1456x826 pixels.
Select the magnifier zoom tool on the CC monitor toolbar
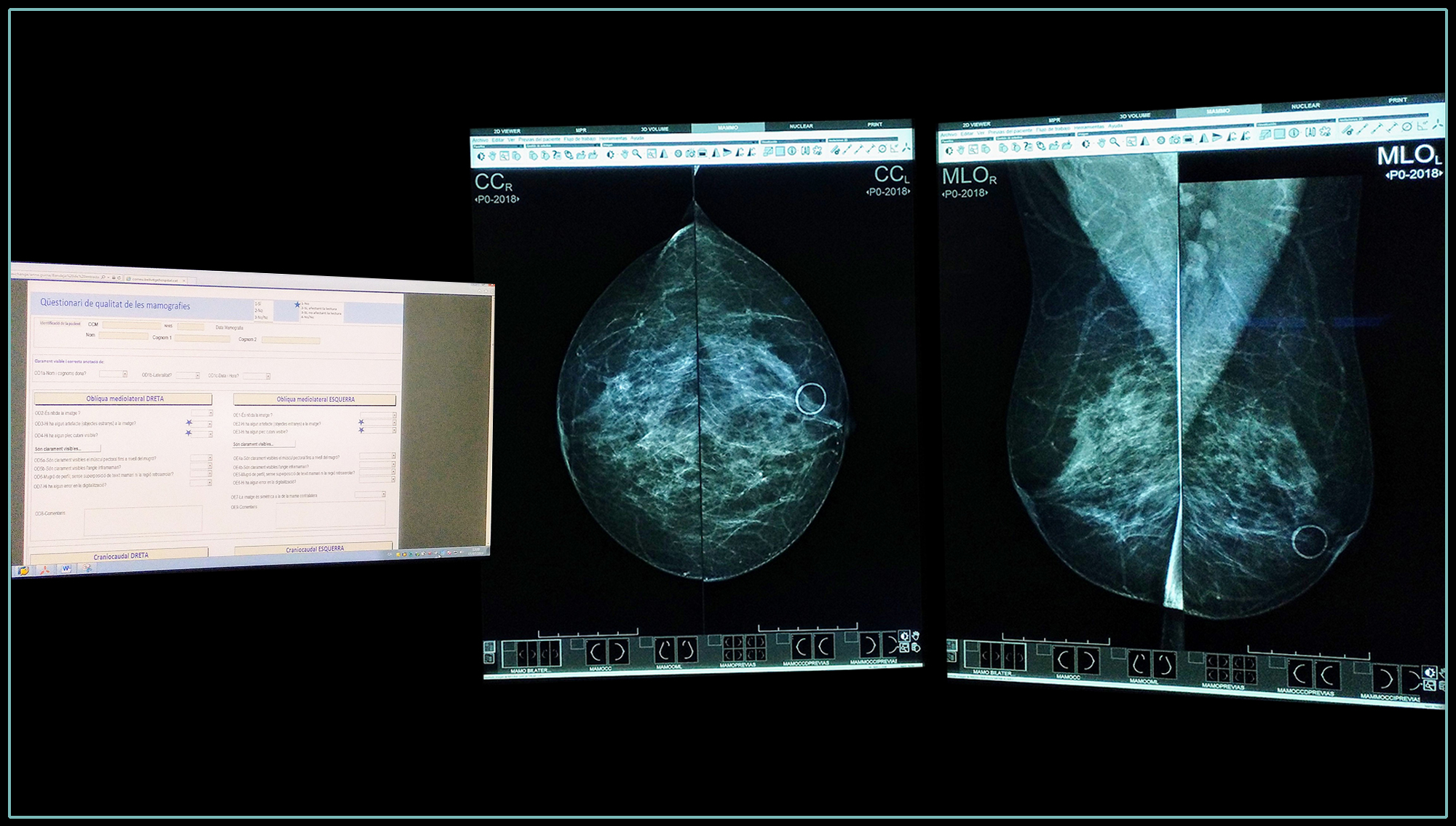[x=637, y=154]
